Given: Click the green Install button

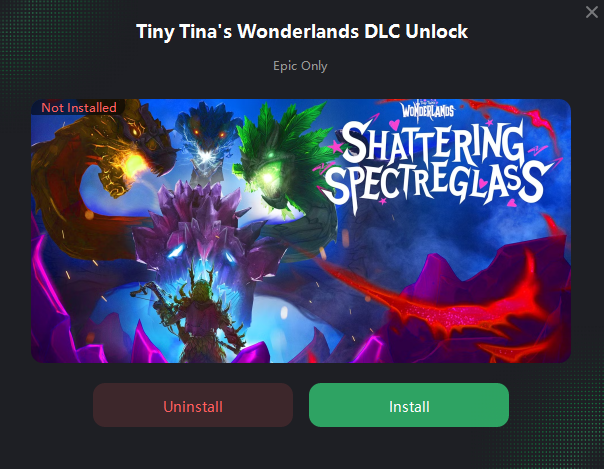Looking at the screenshot, I should (x=409, y=405).
